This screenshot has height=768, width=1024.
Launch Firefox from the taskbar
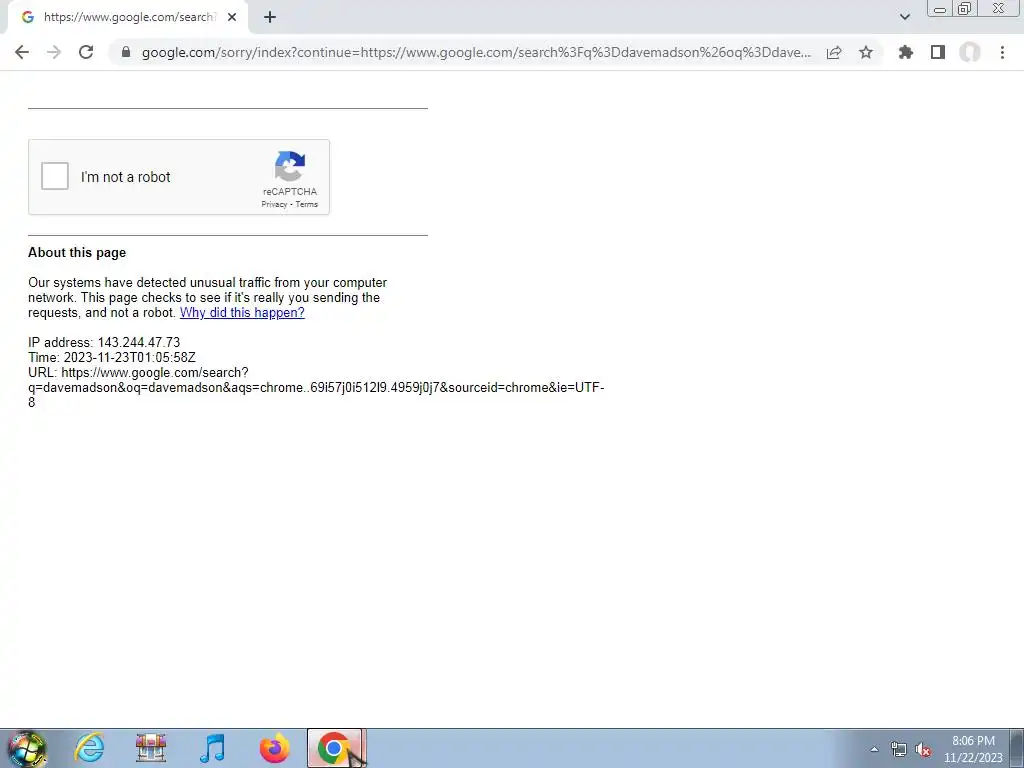click(274, 748)
